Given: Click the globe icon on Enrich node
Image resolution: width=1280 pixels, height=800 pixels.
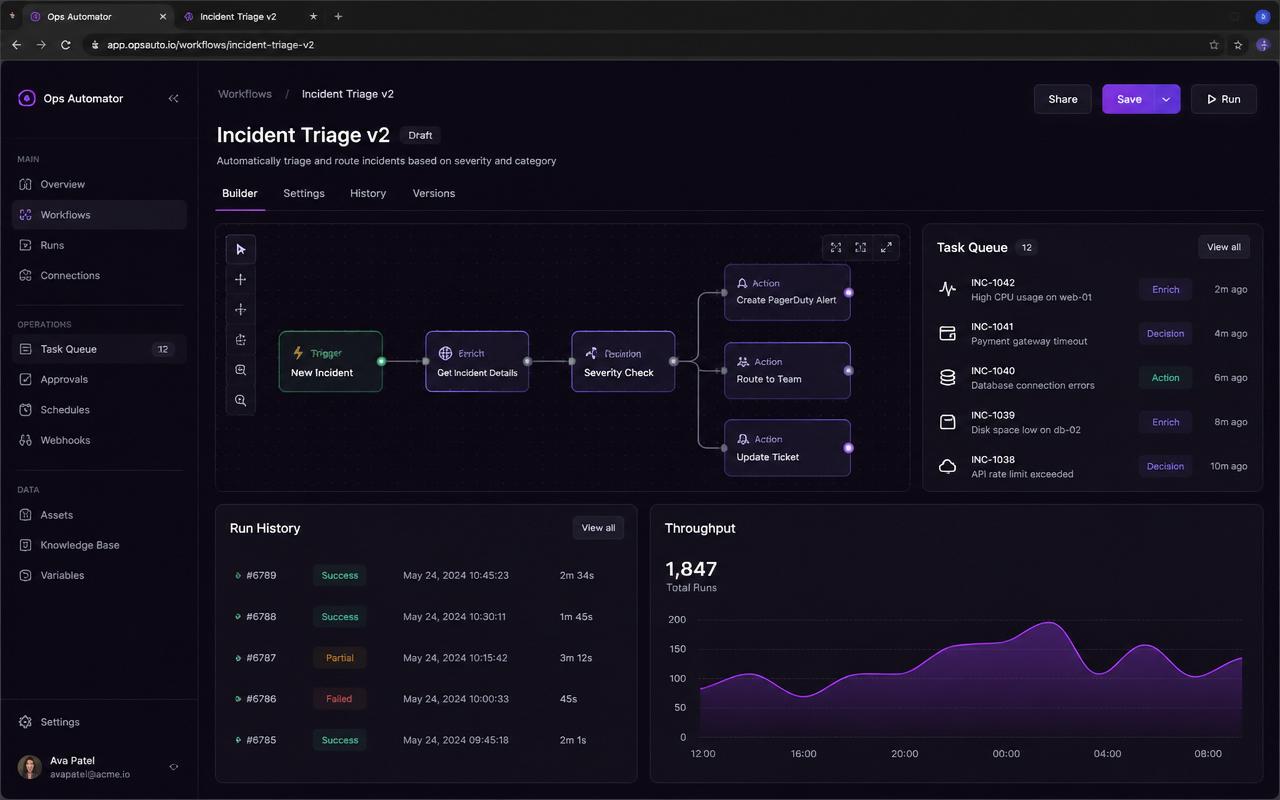Looking at the screenshot, I should [445, 353].
